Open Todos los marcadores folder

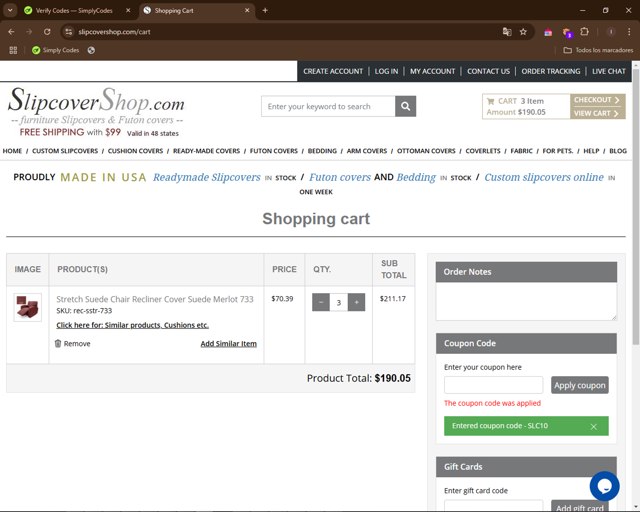[x=598, y=50]
